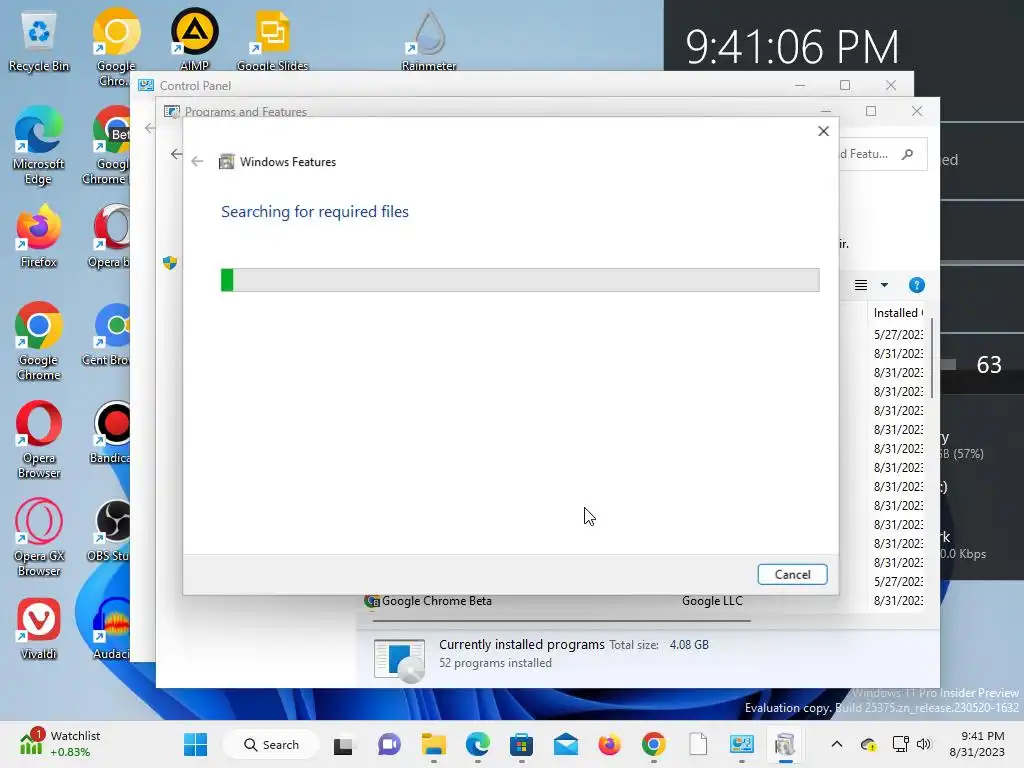This screenshot has width=1024, height=768.
Task: Open Bandicam desktop shortcut
Action: [111, 432]
